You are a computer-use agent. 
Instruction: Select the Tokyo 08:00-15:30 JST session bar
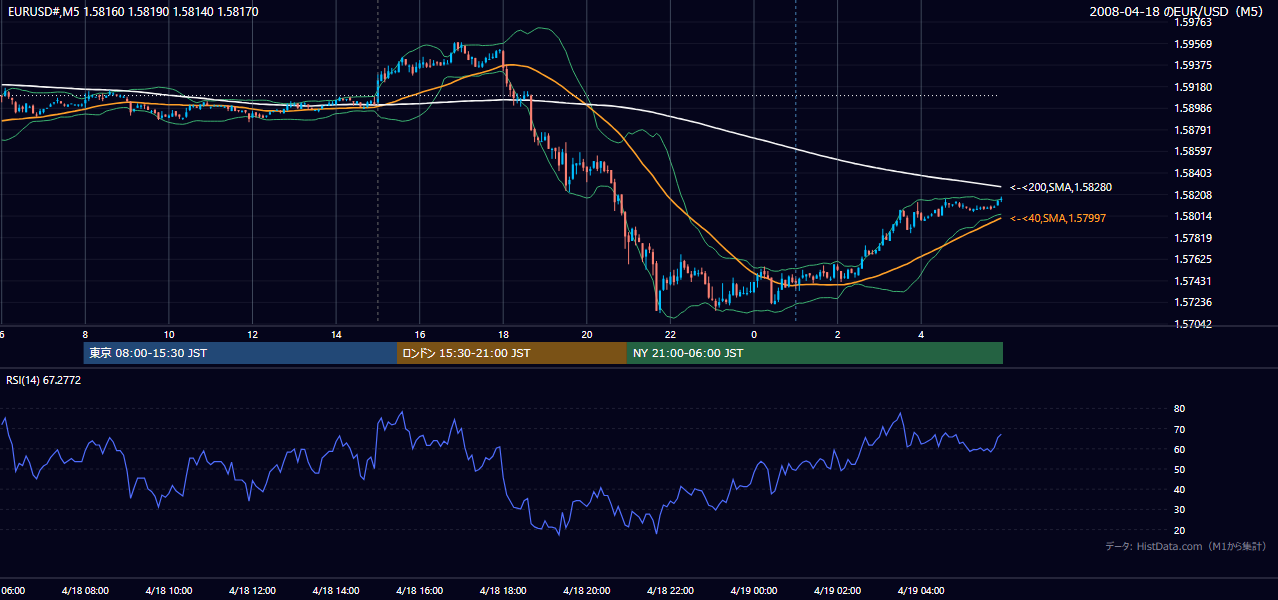[241, 353]
